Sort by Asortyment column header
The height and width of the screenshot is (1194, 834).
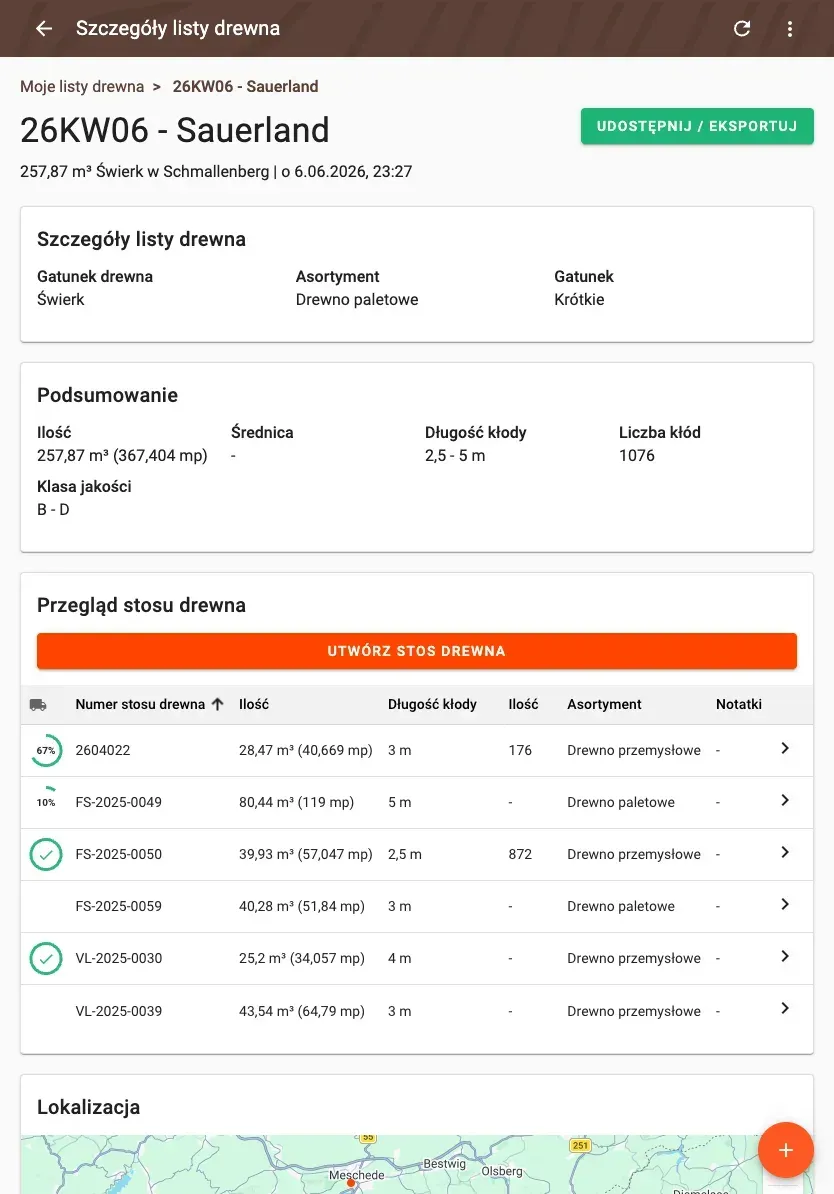604,704
